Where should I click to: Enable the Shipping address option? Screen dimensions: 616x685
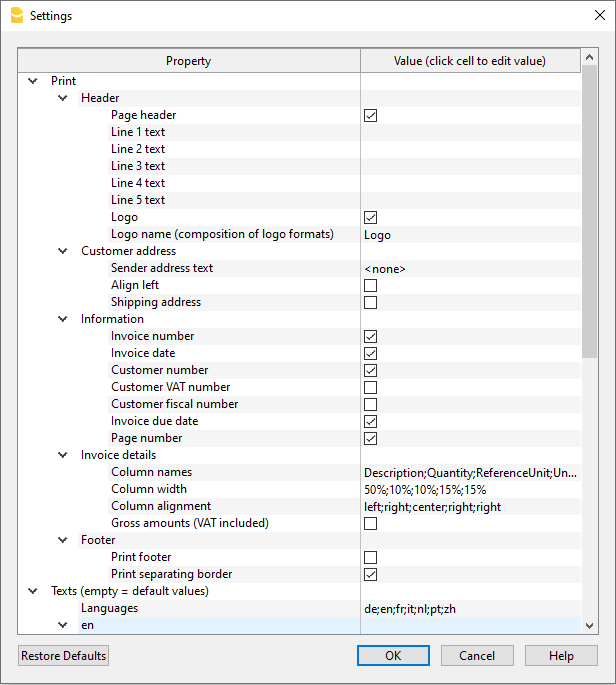click(x=371, y=302)
